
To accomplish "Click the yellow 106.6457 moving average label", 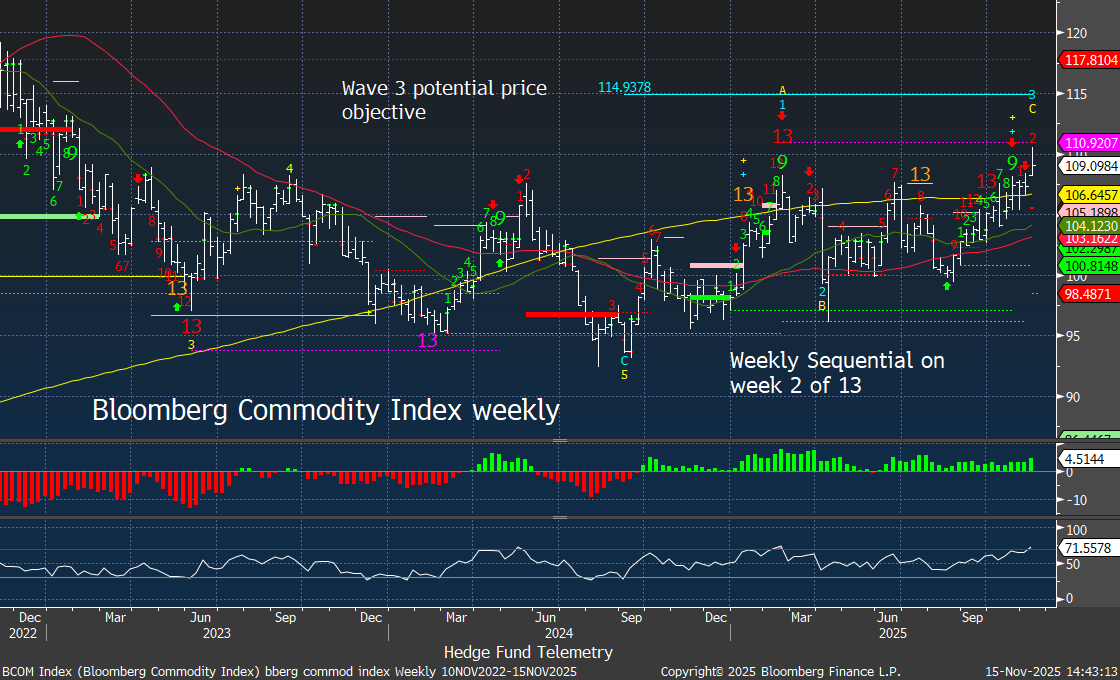I will click(x=1089, y=194).
